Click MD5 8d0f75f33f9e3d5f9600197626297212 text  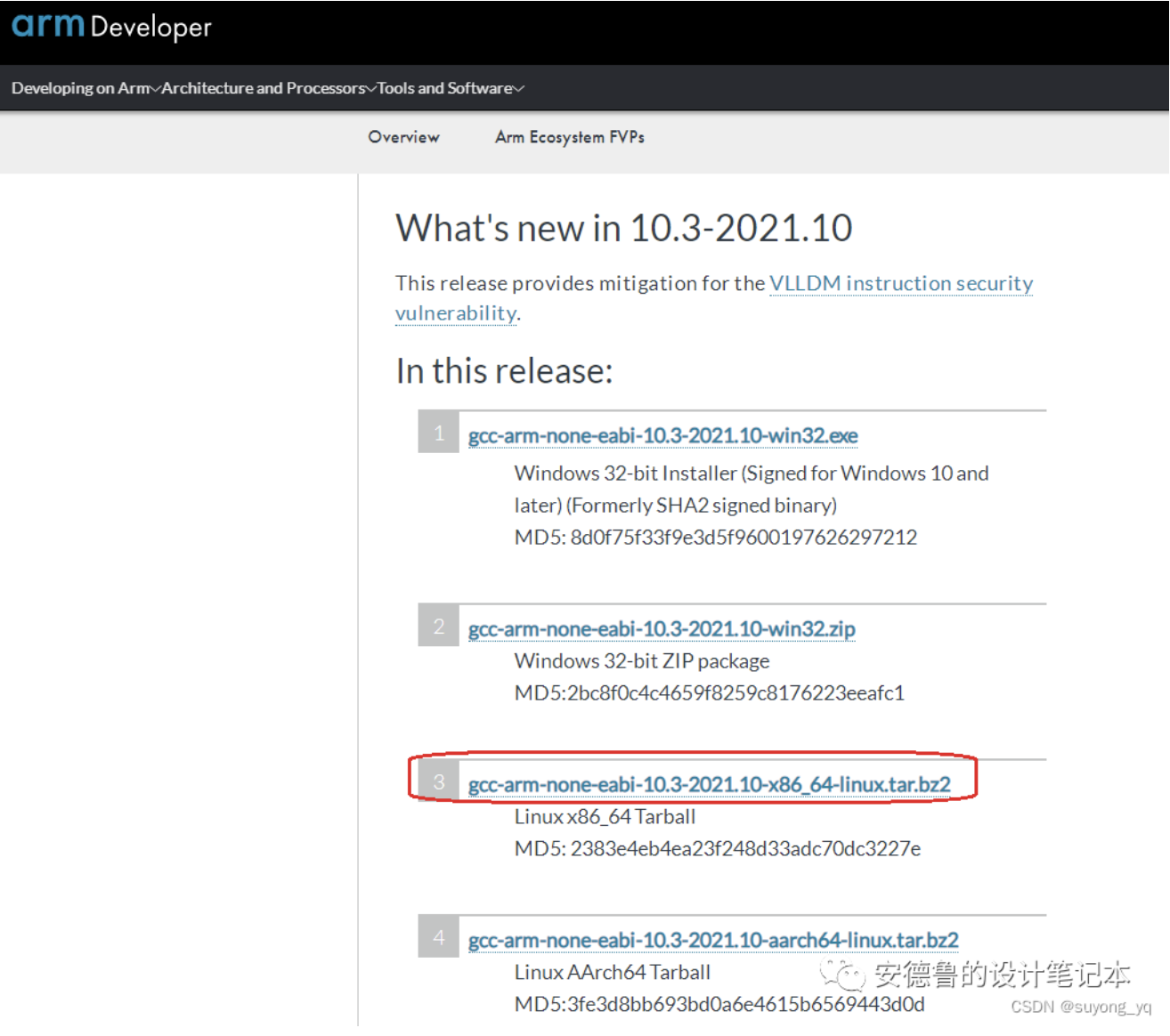click(x=716, y=537)
